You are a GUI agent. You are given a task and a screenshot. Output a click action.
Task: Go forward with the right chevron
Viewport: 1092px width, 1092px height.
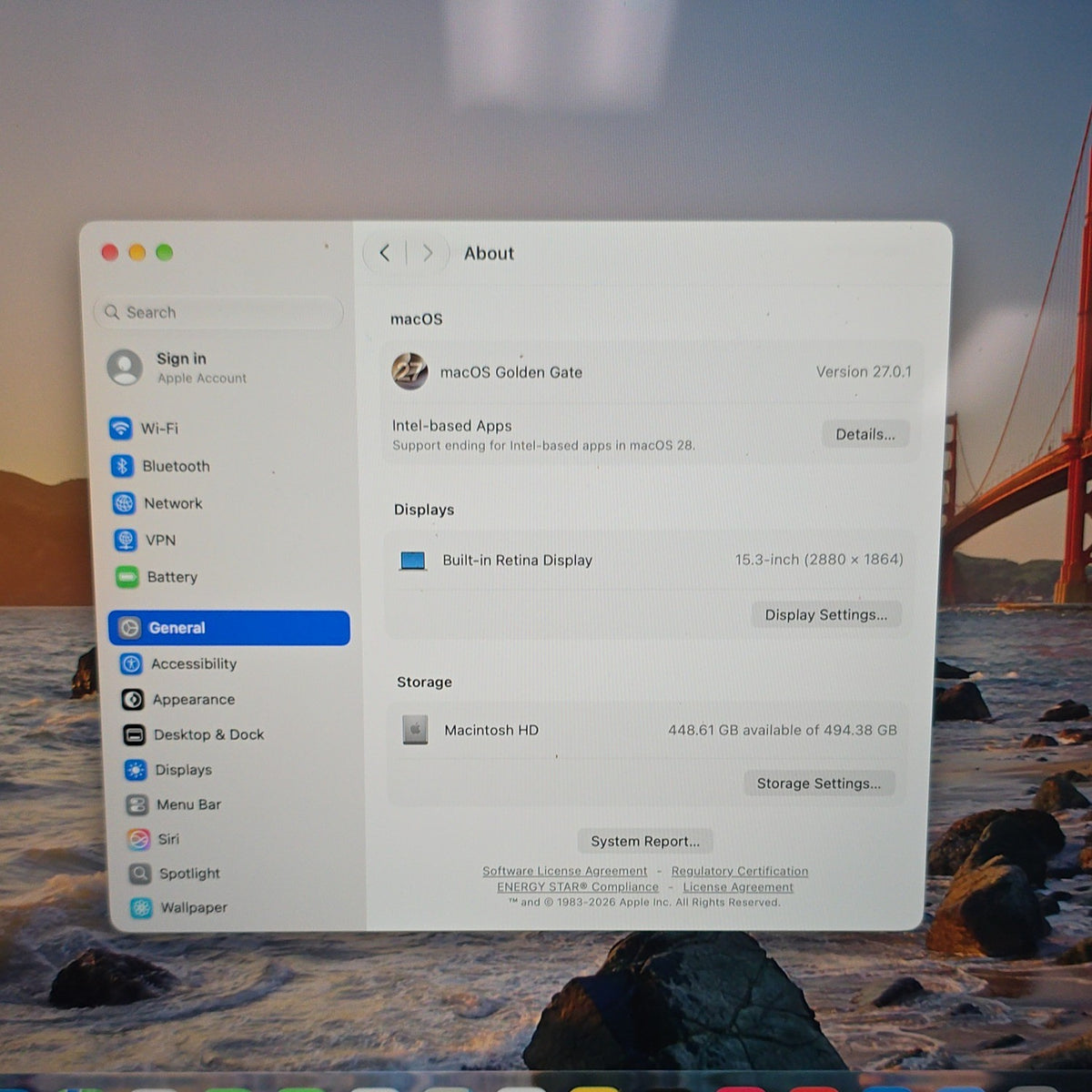click(x=428, y=253)
